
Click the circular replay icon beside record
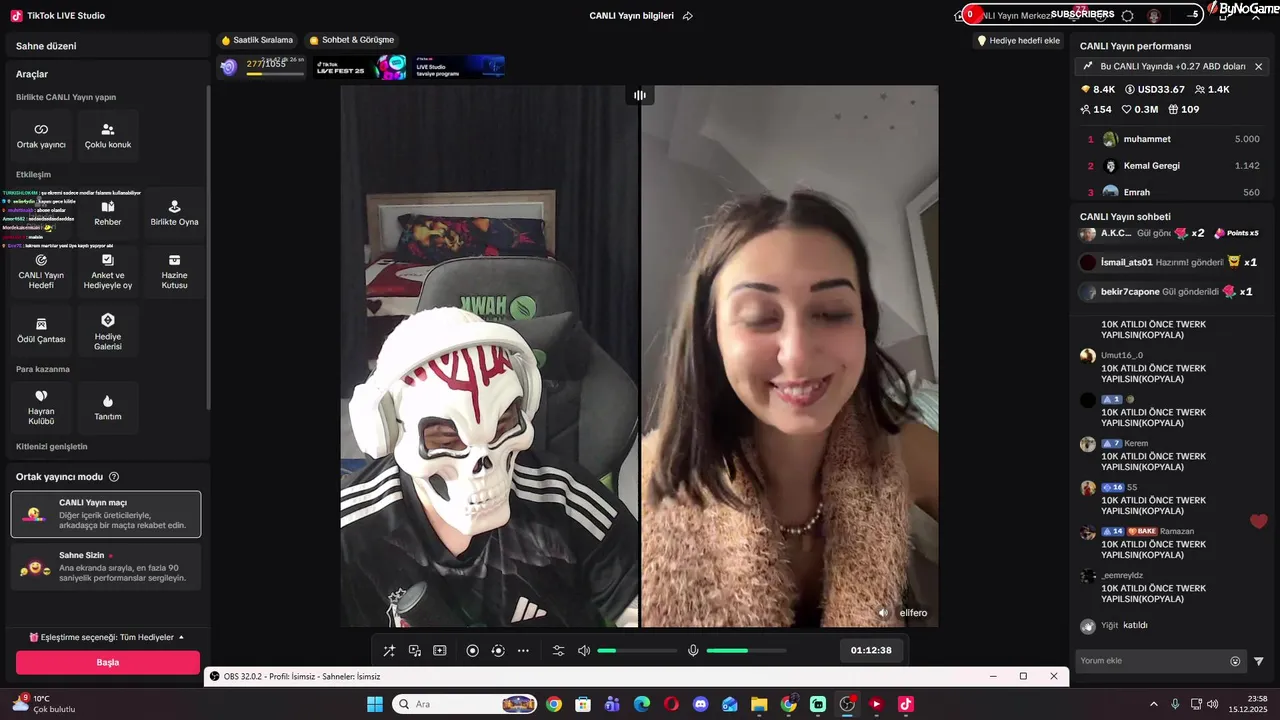pos(498,651)
